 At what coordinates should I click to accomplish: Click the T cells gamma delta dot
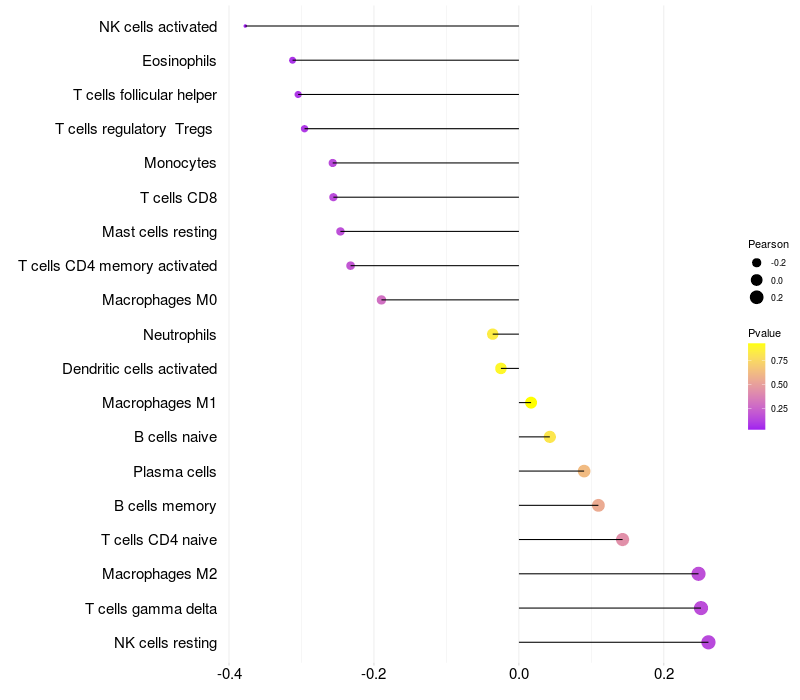click(x=701, y=608)
